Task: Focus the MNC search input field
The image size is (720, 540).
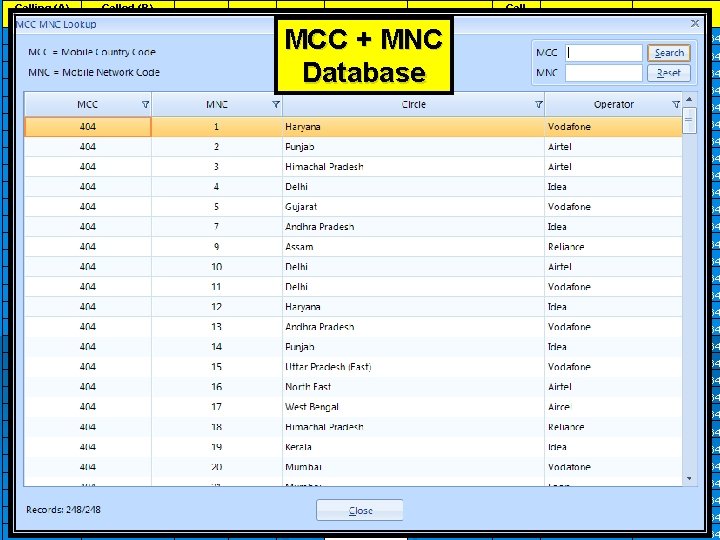Action: [604, 73]
